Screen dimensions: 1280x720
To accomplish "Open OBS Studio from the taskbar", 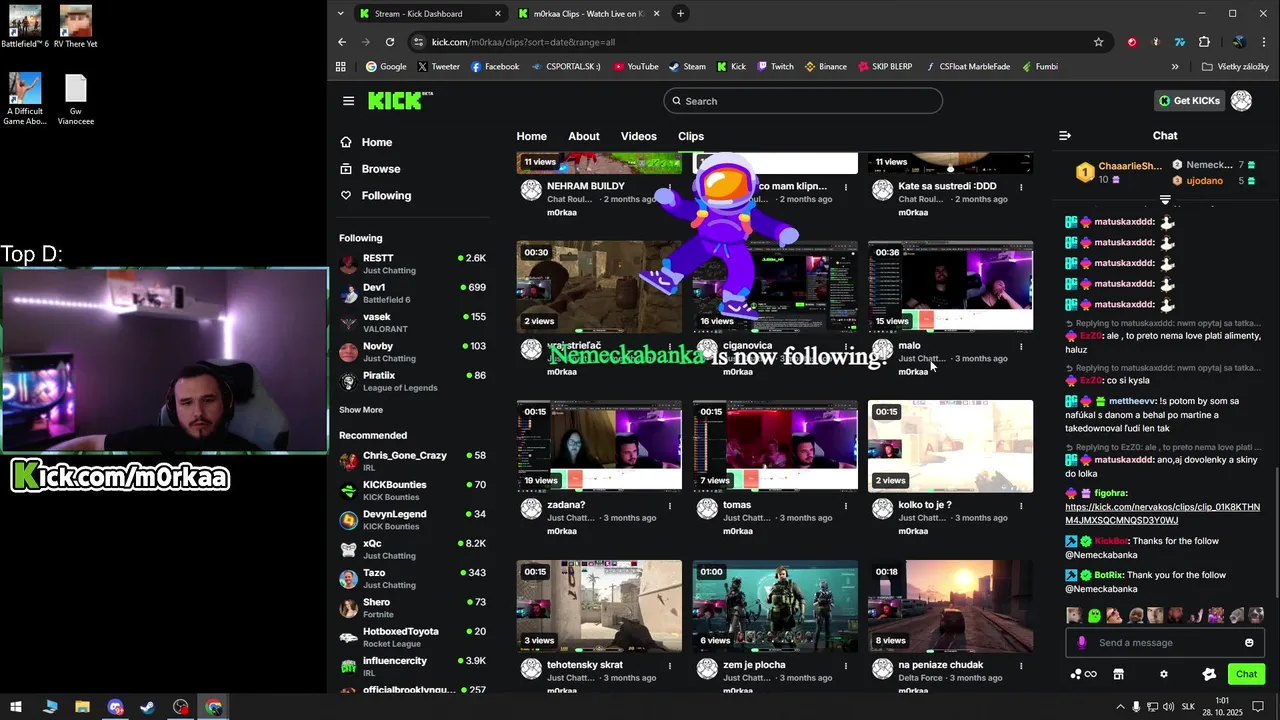I will point(181,707).
